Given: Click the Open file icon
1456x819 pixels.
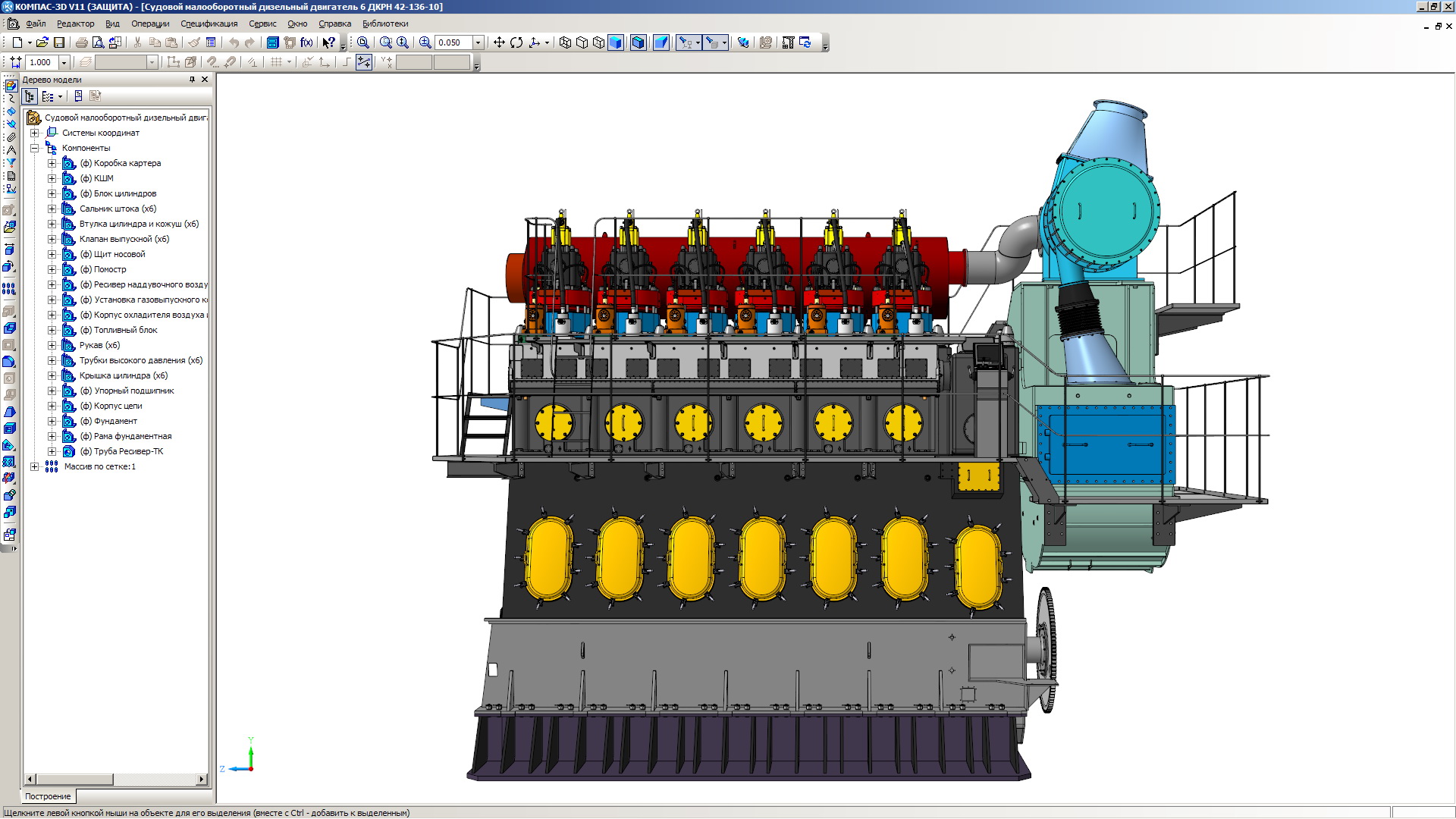Looking at the screenshot, I should pos(42,42).
